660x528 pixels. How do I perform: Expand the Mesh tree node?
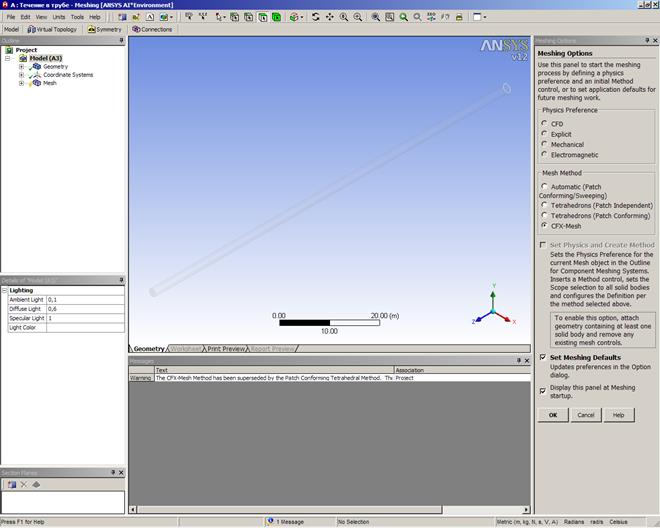click(21, 83)
